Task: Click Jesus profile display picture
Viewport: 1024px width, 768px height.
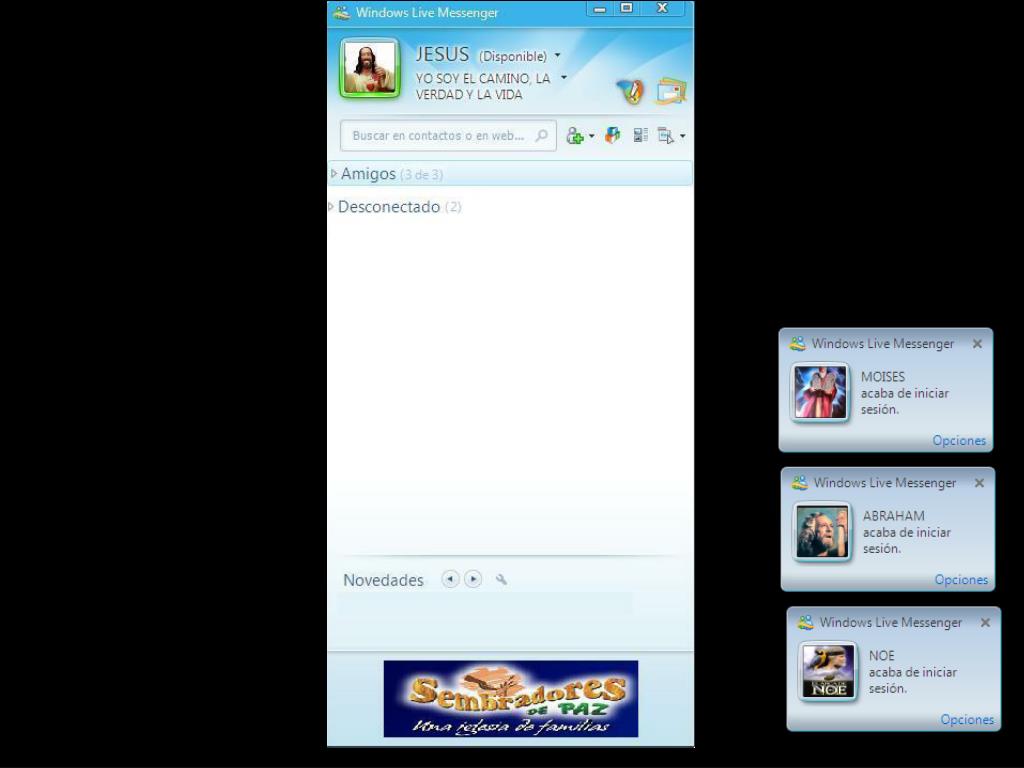Action: (x=370, y=69)
